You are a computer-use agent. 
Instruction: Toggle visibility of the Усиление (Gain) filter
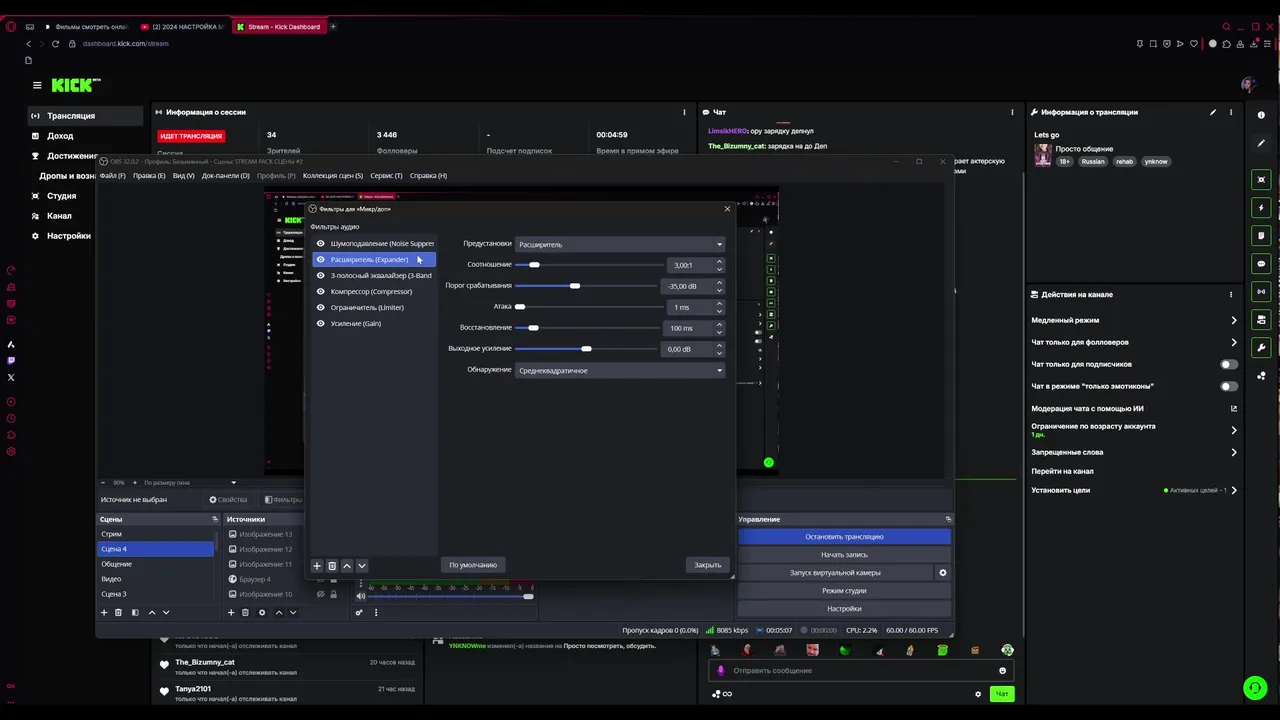(x=321, y=323)
